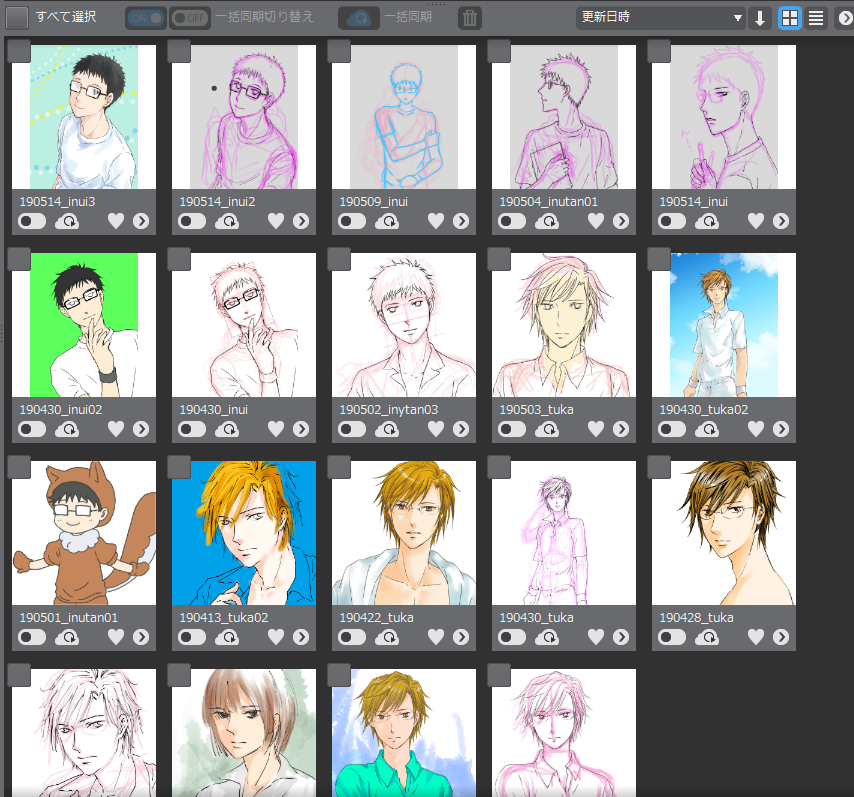Screen dimensions: 854x797
Task: Expand details arrow for 190428_tuka
Action: (x=781, y=637)
